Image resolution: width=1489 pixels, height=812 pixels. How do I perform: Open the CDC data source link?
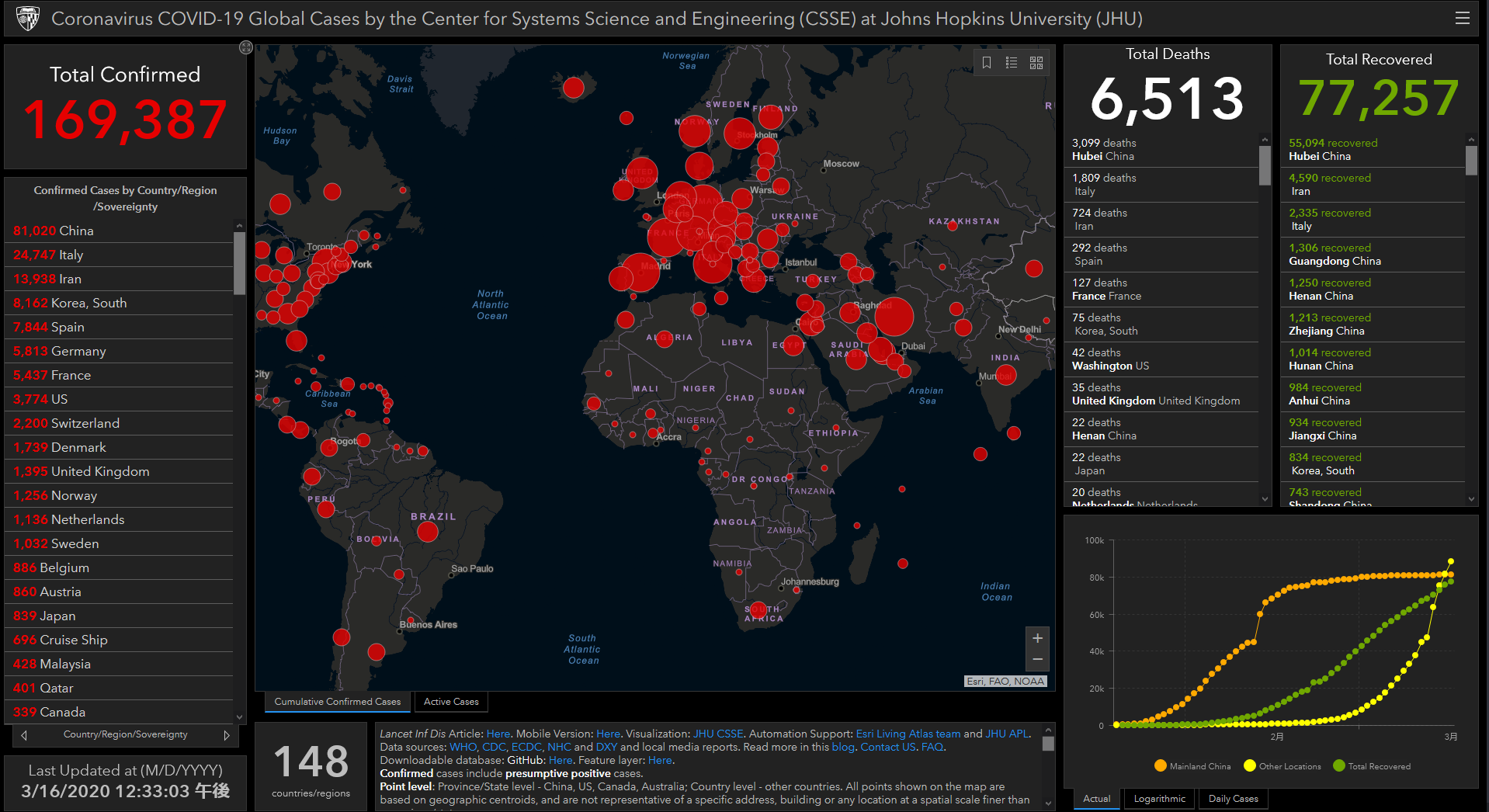(x=494, y=747)
